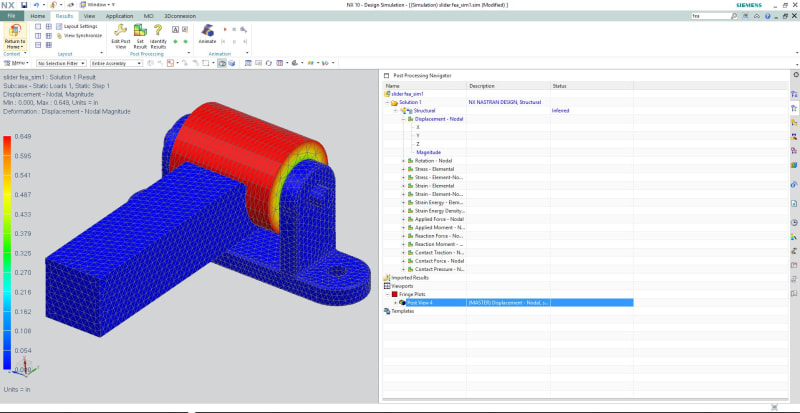Expand the Strain - Elemental node

(403, 186)
